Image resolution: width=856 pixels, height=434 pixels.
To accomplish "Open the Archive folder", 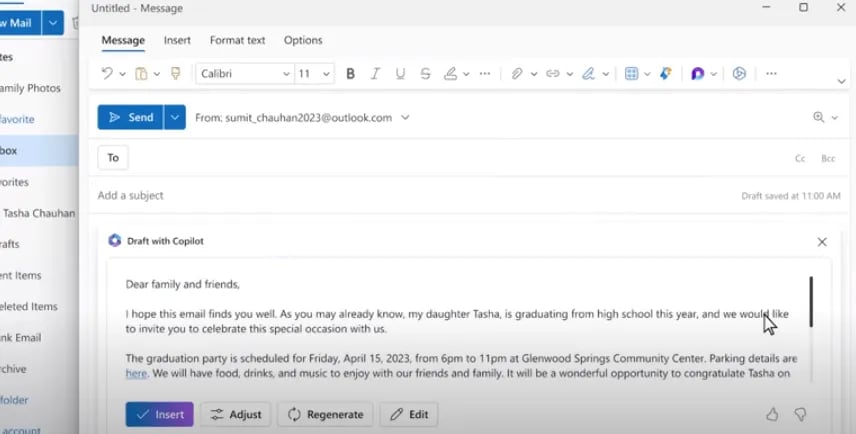I will (14, 368).
